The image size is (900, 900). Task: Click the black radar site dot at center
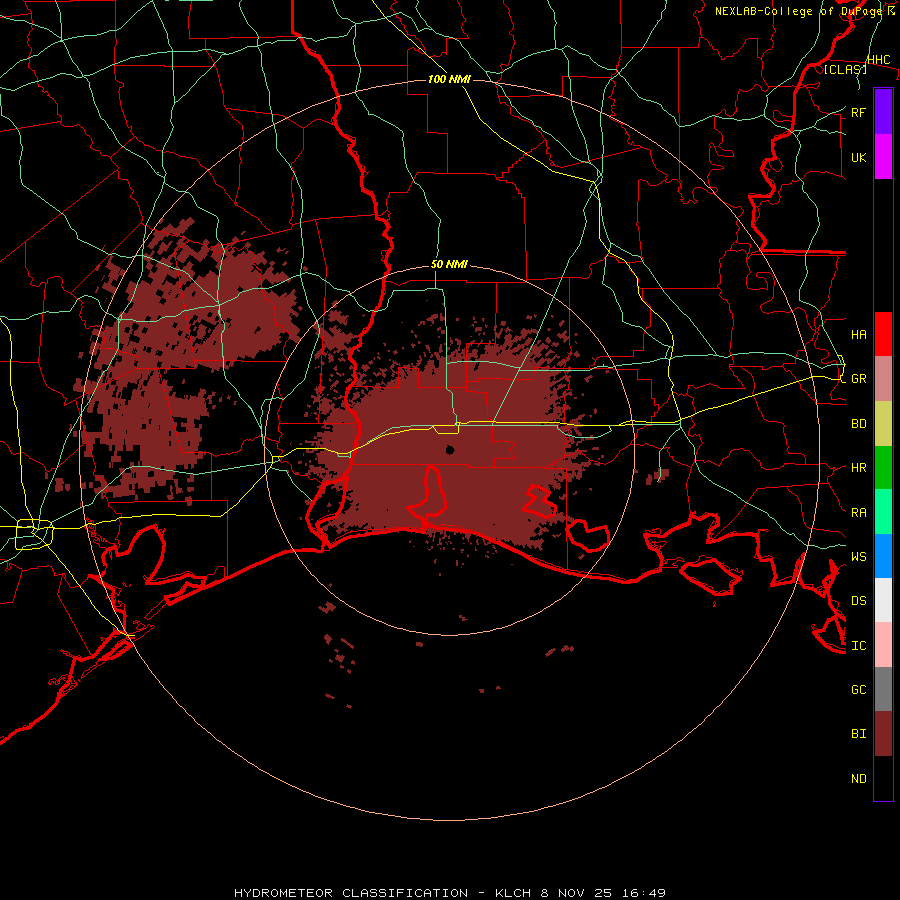pyautogui.click(x=450, y=449)
